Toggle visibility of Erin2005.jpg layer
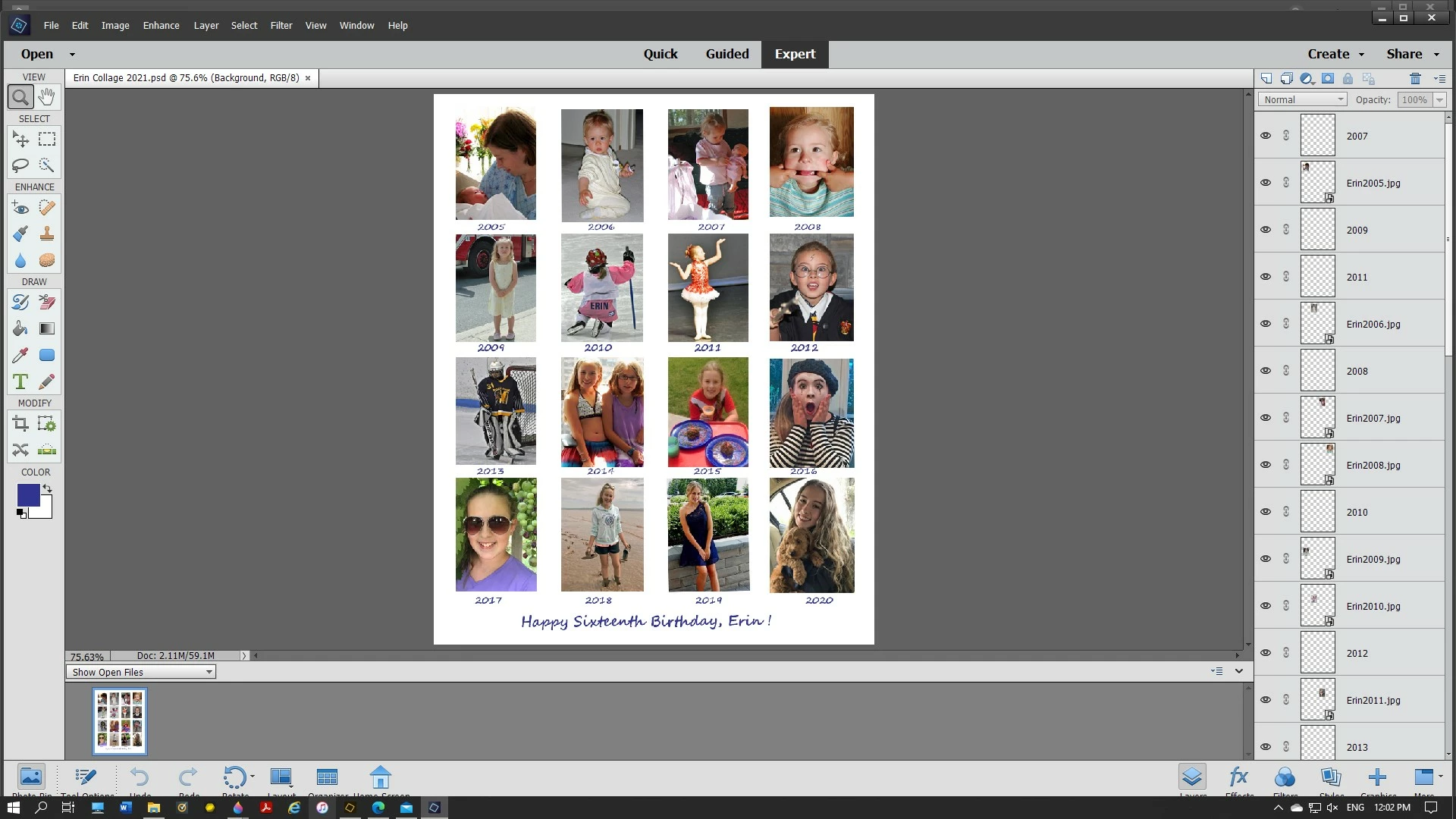1456x819 pixels. pos(1266,183)
